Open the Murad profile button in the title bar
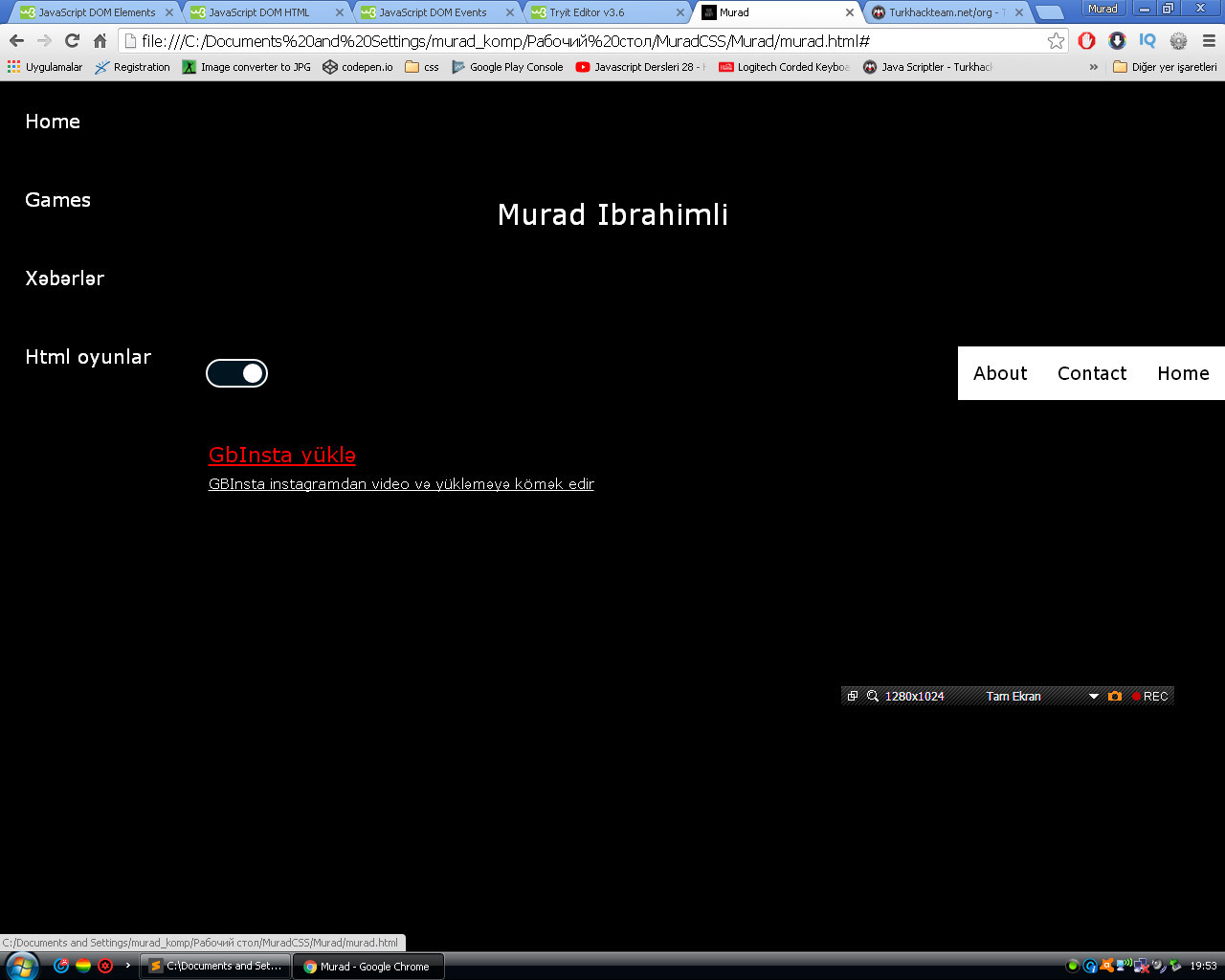This screenshot has width=1225, height=980. (1102, 9)
